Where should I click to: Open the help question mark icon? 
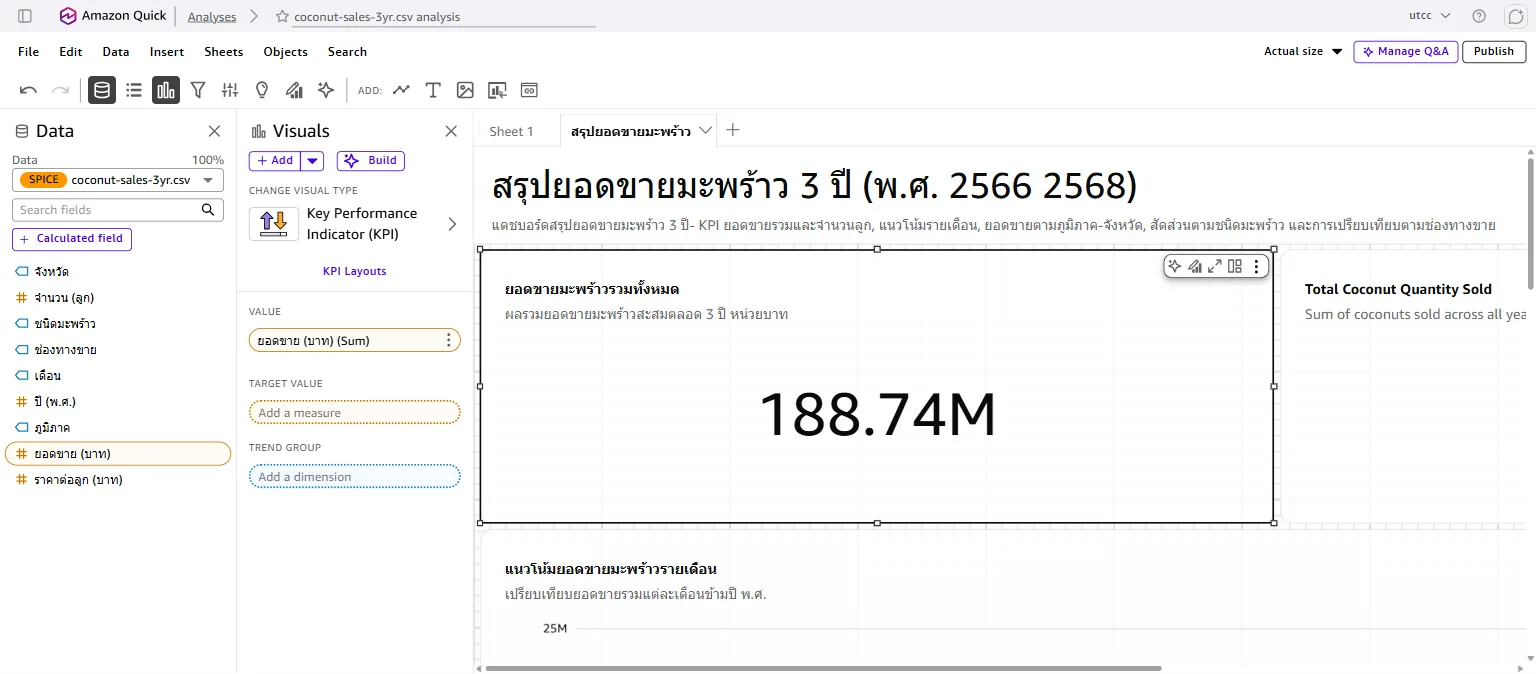[x=1479, y=16]
